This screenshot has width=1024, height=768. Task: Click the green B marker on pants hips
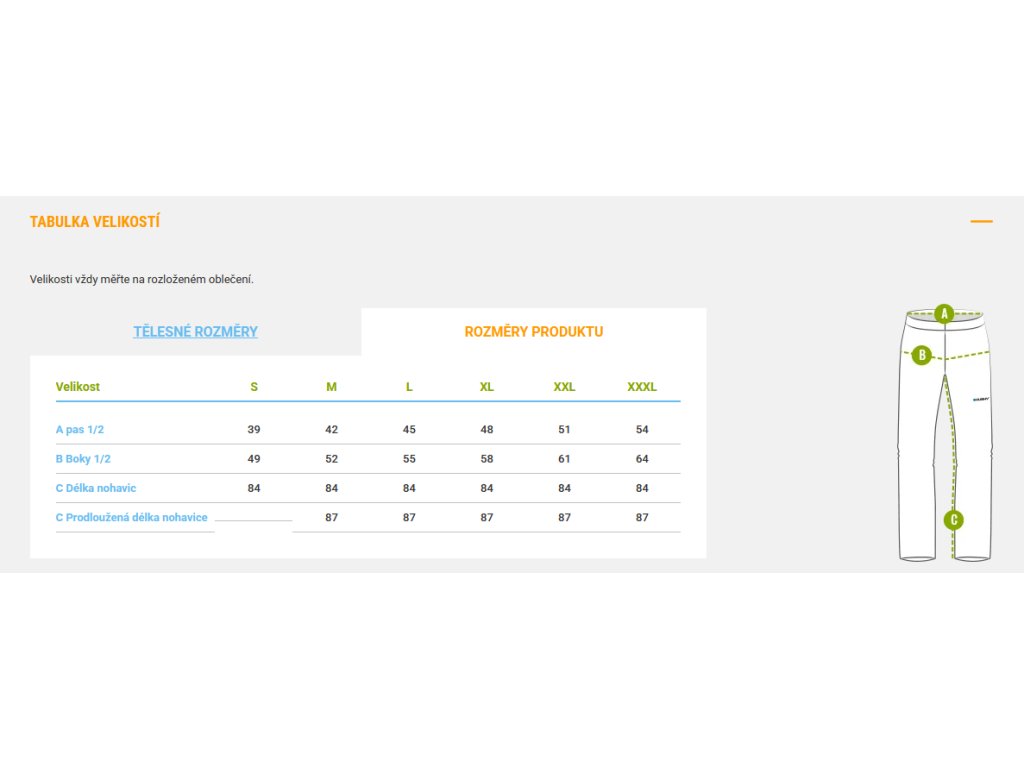[x=921, y=354]
